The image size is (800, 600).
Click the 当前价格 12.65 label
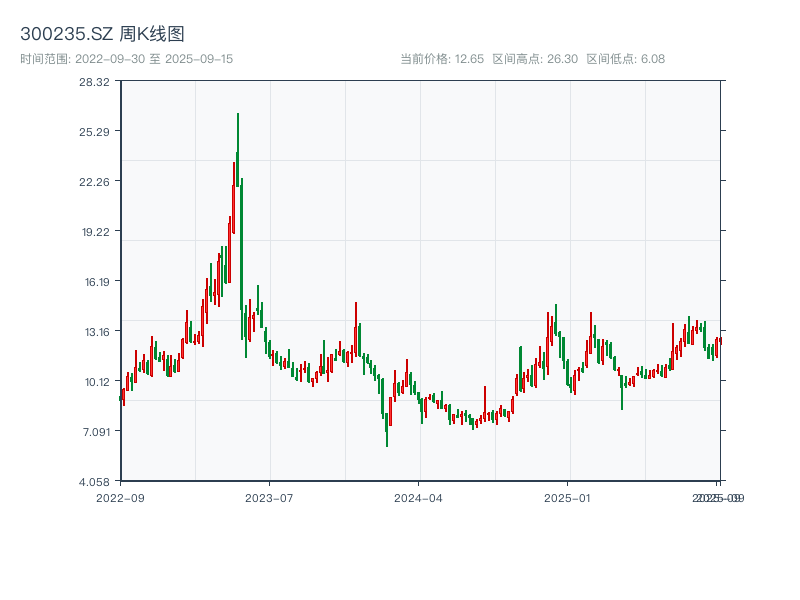pyautogui.click(x=442, y=59)
